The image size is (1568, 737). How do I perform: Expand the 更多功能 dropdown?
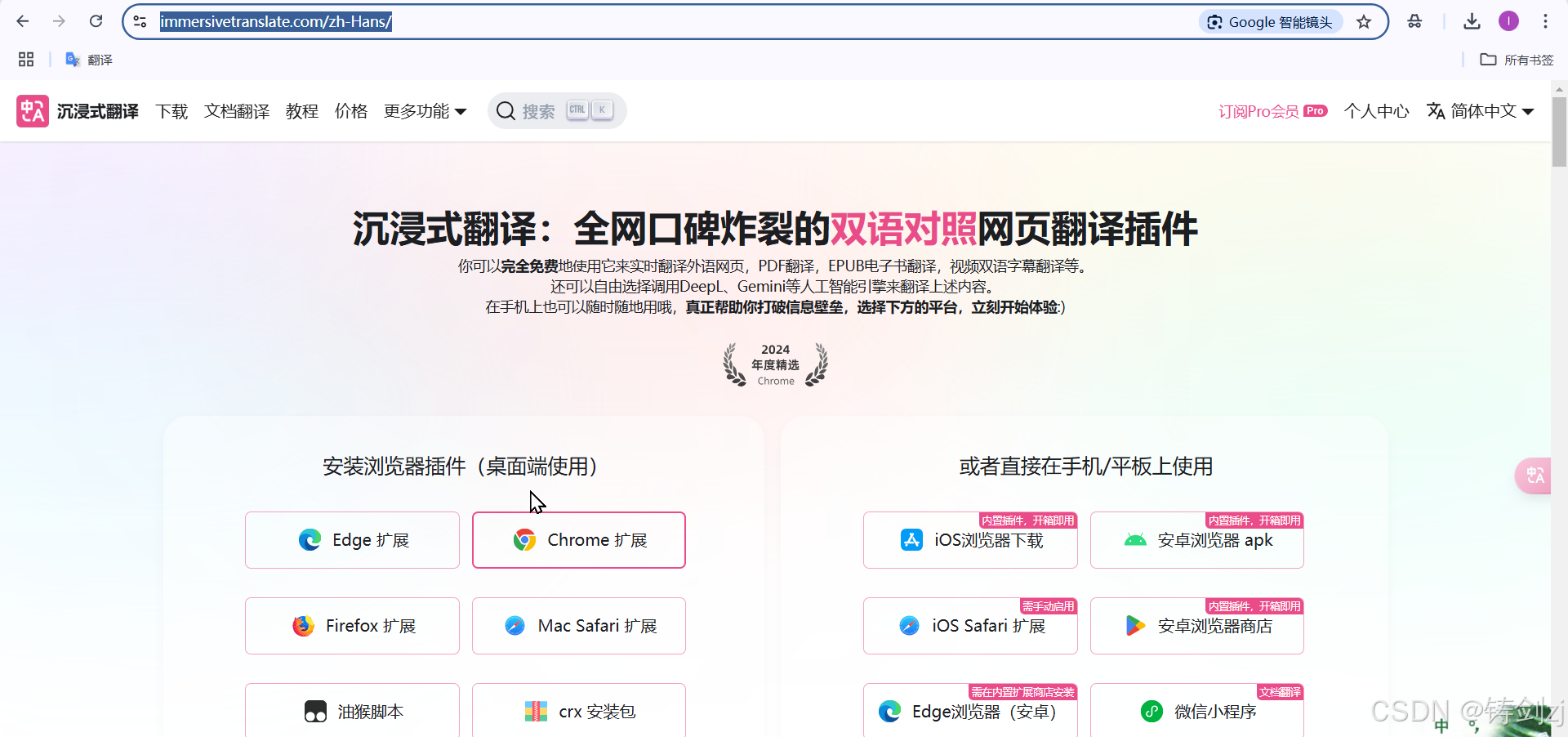tap(425, 111)
